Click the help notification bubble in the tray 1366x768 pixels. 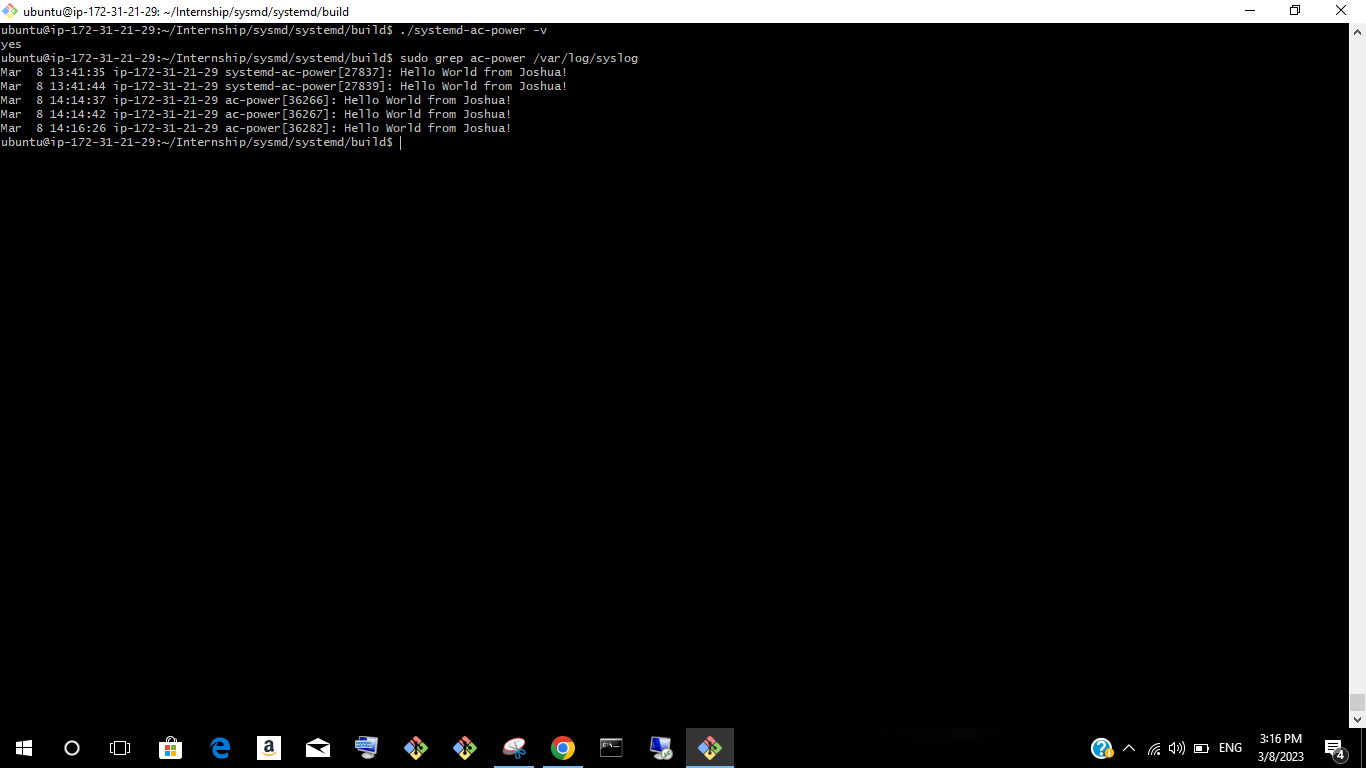click(x=1101, y=747)
